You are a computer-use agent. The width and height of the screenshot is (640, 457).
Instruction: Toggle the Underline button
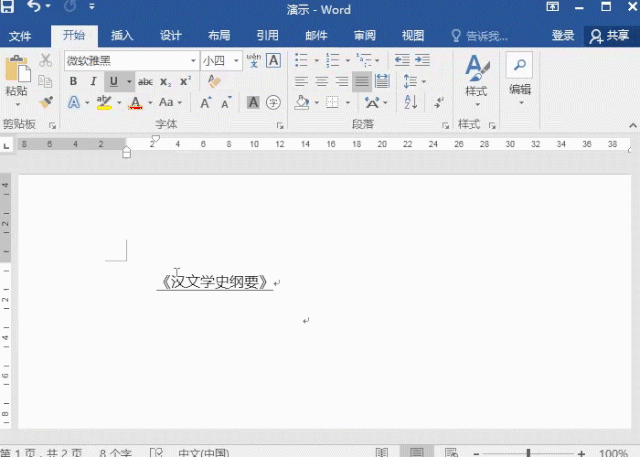(114, 82)
